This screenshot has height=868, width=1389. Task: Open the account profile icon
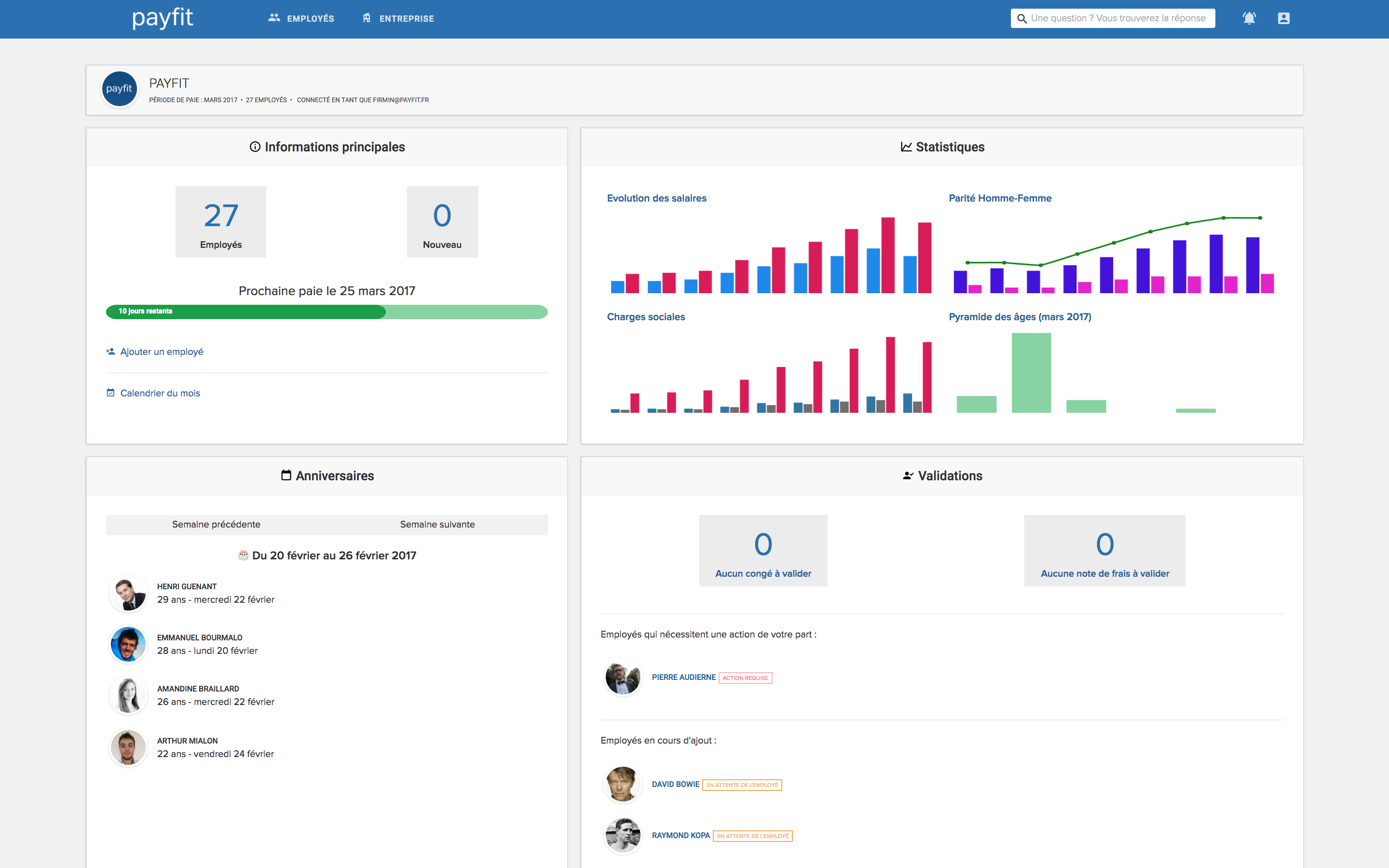[x=1283, y=18]
